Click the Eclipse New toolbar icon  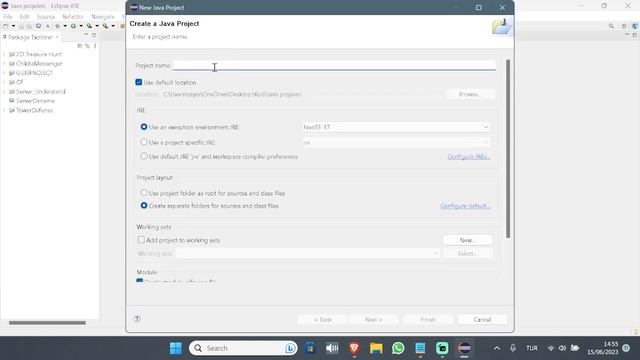point(6,26)
